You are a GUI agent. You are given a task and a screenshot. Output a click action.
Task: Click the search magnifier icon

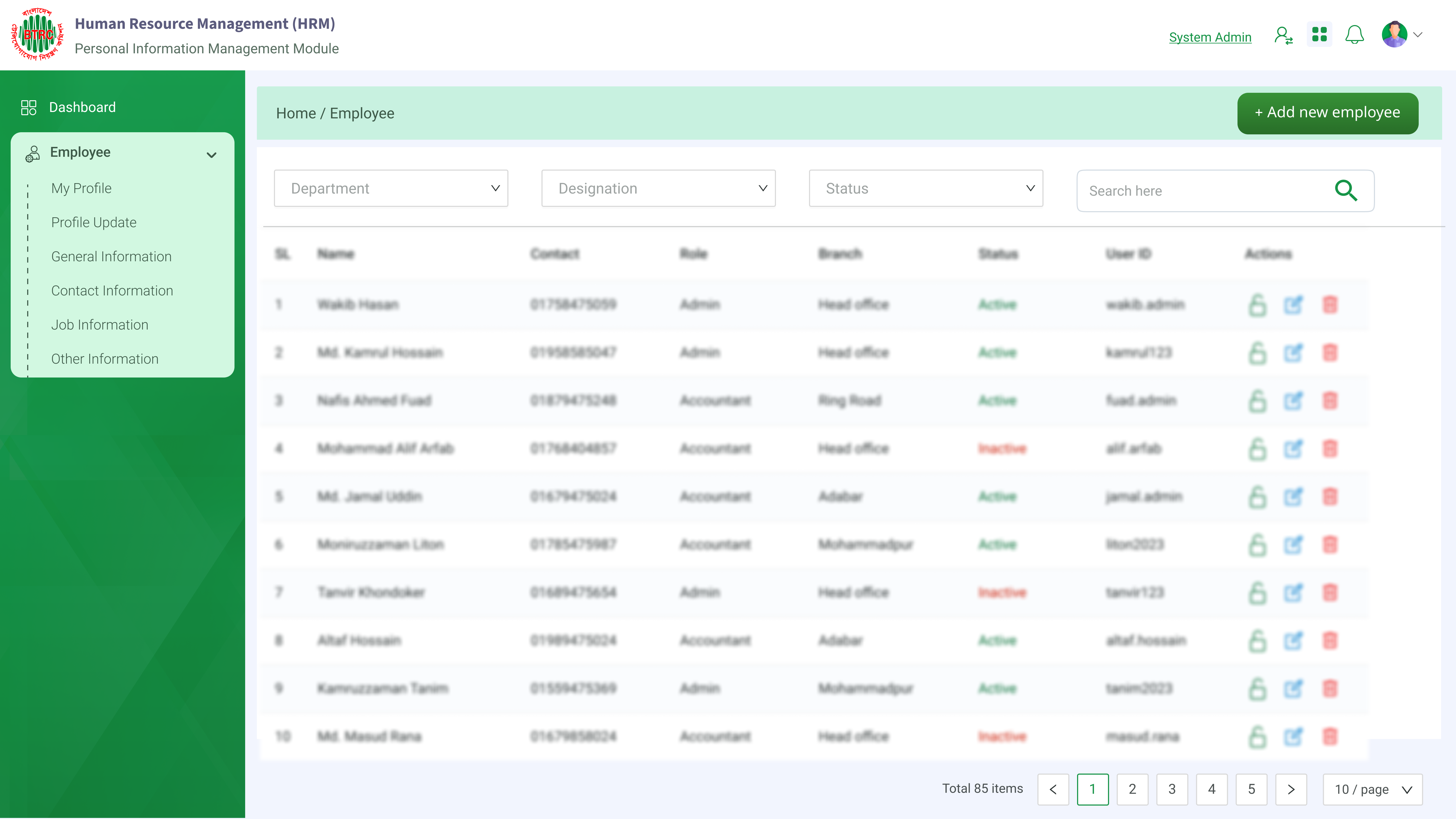coord(1346,191)
